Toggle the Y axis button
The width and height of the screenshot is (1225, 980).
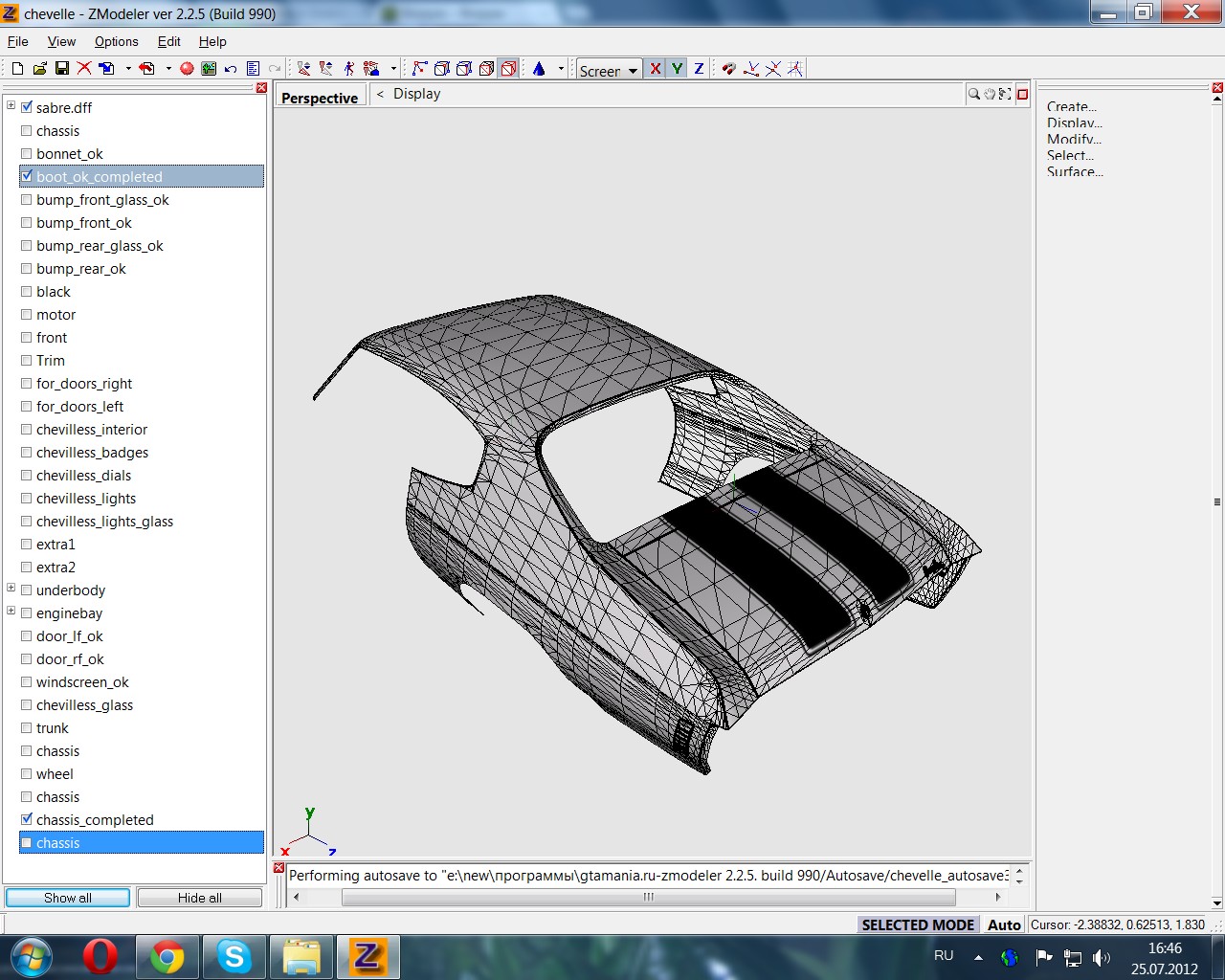pyautogui.click(x=677, y=68)
